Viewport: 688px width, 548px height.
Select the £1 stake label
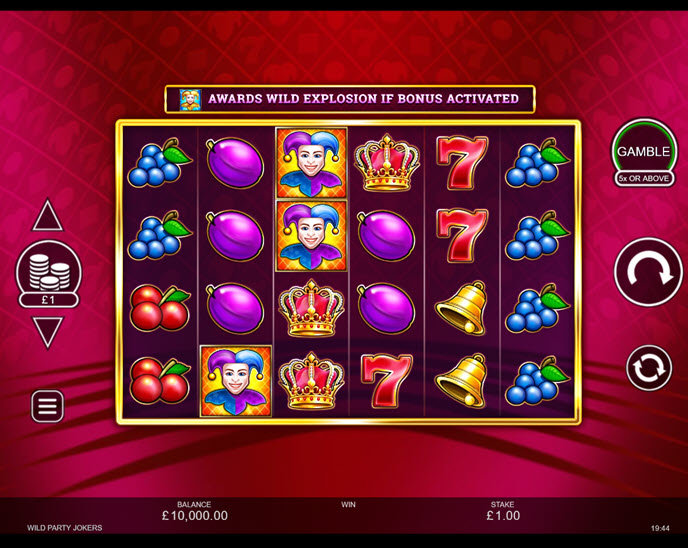(48, 300)
